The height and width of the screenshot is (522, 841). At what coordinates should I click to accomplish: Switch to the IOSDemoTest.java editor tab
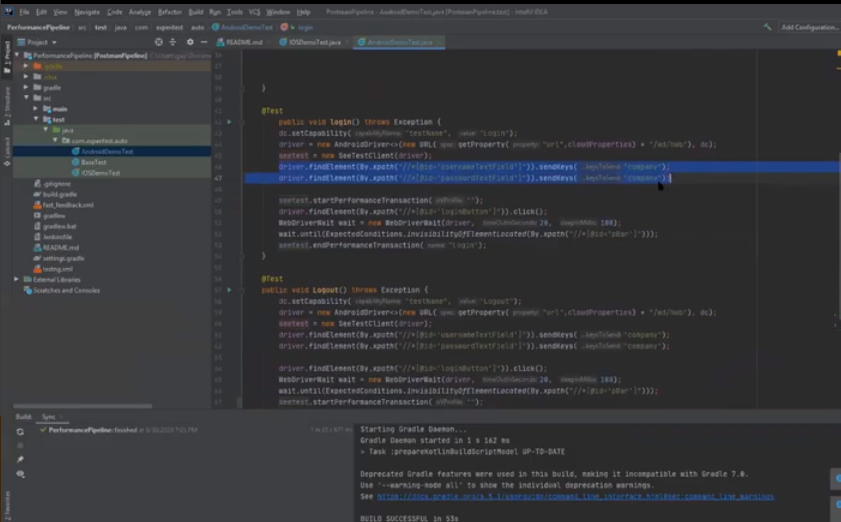tap(314, 42)
